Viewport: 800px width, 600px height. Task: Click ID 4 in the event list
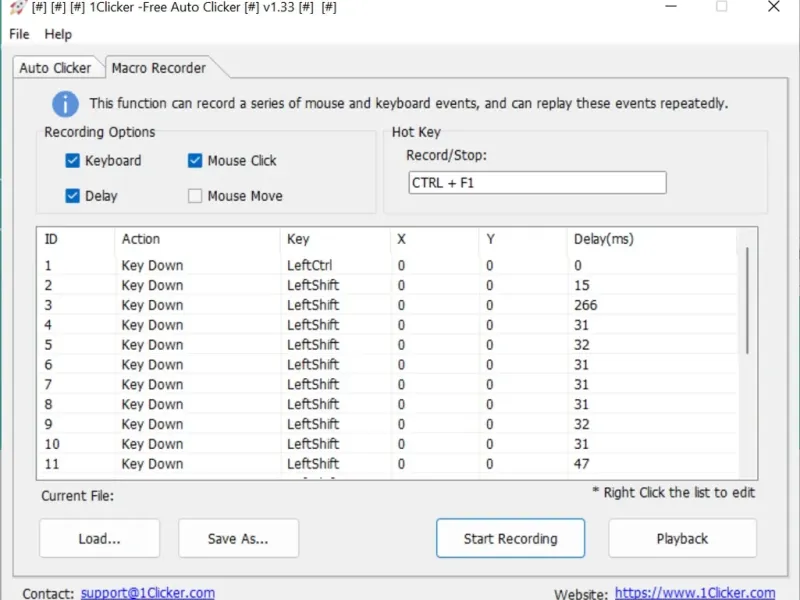[x=48, y=325]
